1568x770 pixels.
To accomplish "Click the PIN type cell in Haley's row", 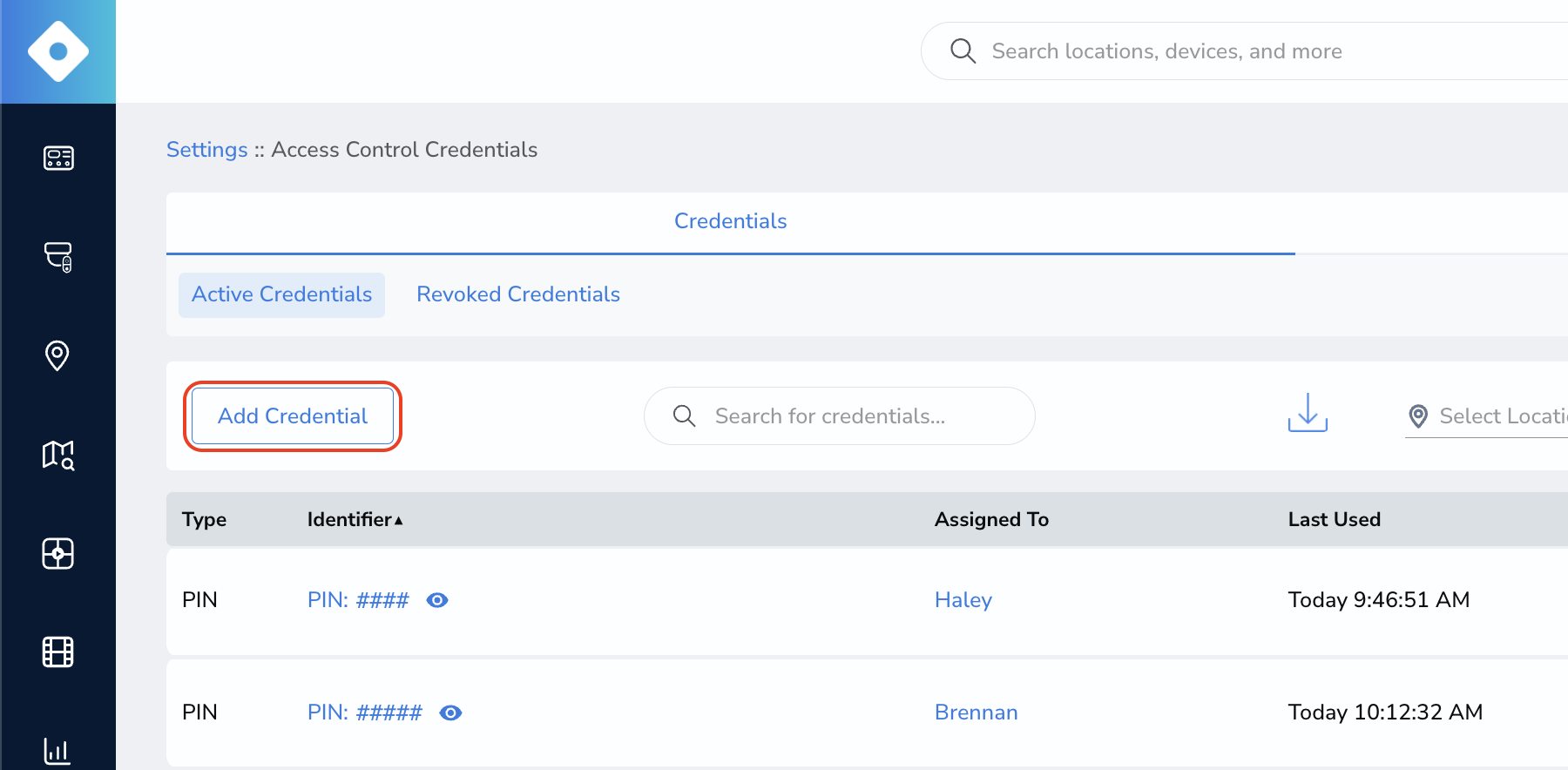I will [199, 600].
